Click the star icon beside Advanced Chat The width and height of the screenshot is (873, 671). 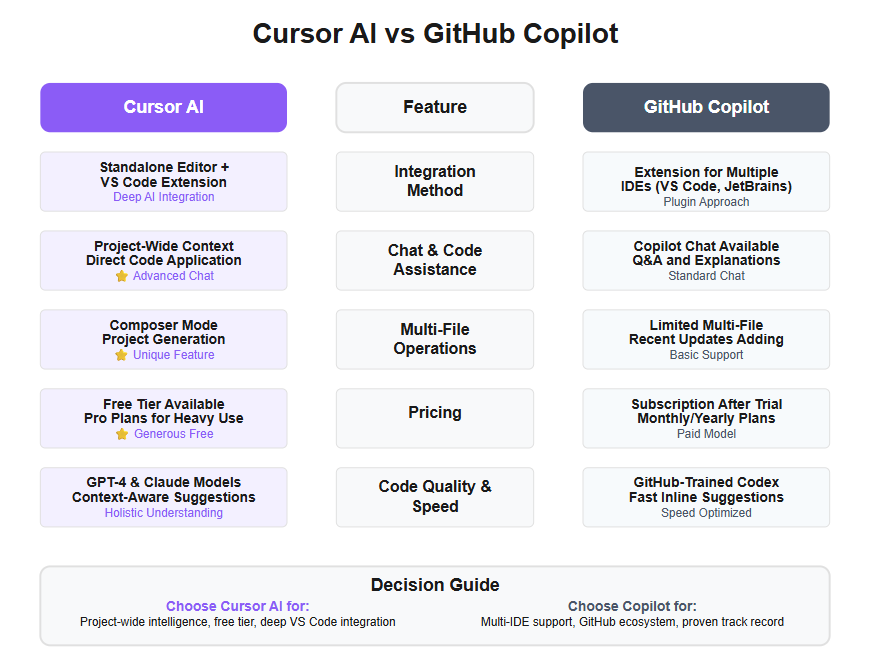point(122,276)
